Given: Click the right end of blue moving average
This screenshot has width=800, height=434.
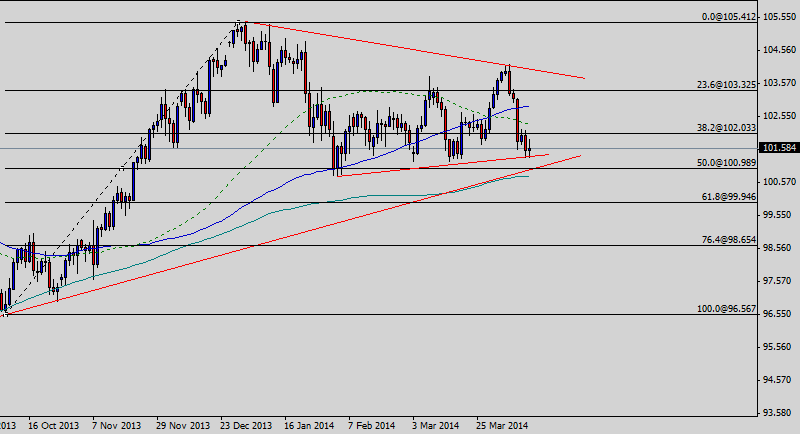Looking at the screenshot, I should tap(528, 106).
